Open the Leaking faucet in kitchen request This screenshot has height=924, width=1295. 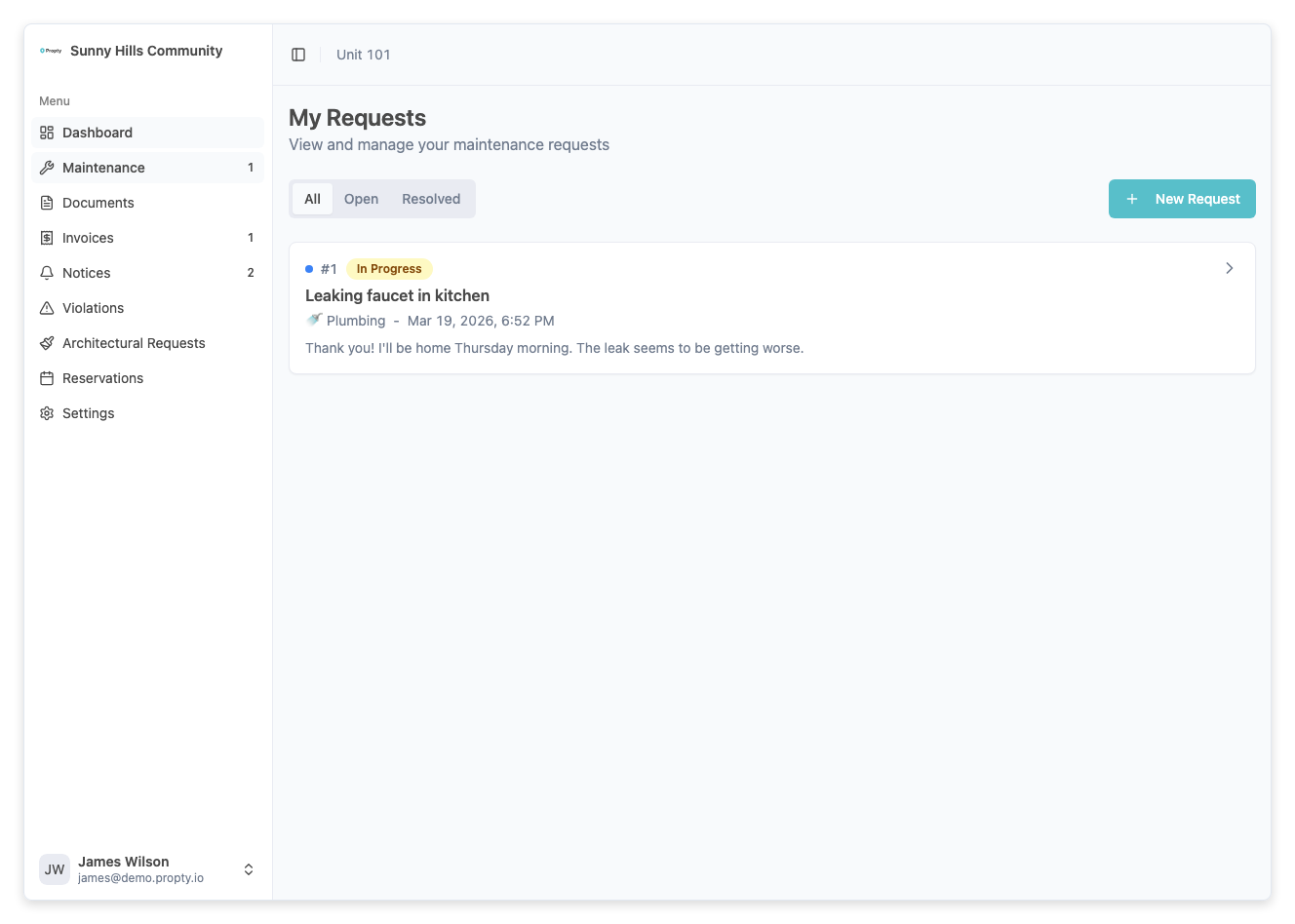[x=398, y=295]
